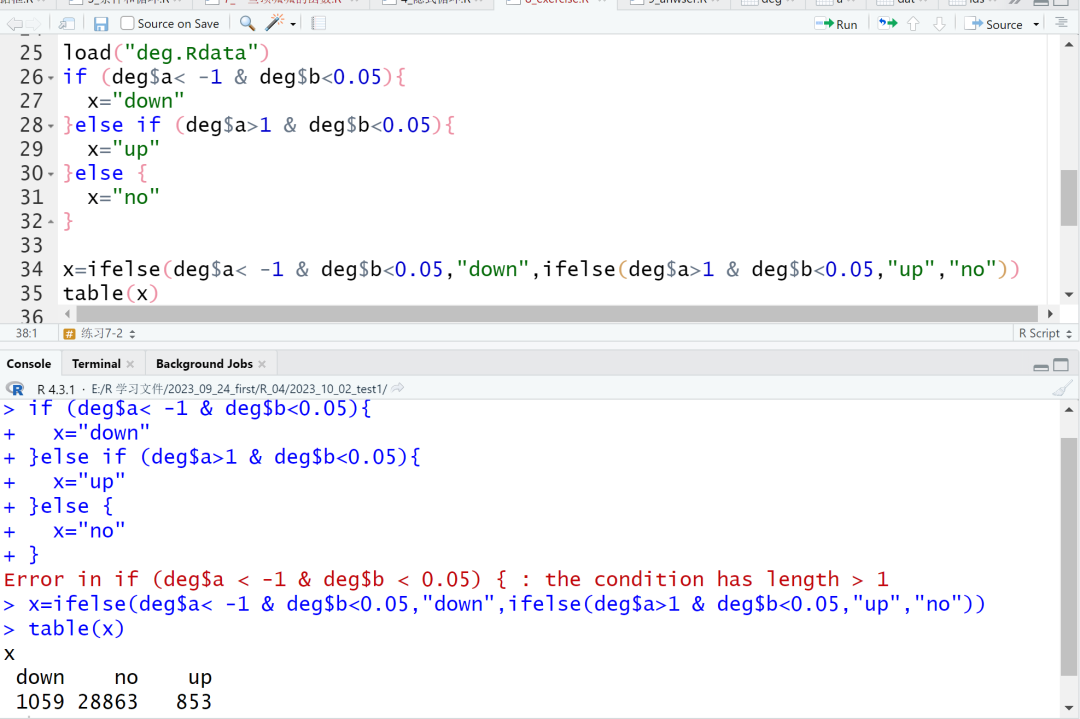Click the value 853 under up
Viewport: 1080px width, 719px height.
pyautogui.click(x=194, y=702)
